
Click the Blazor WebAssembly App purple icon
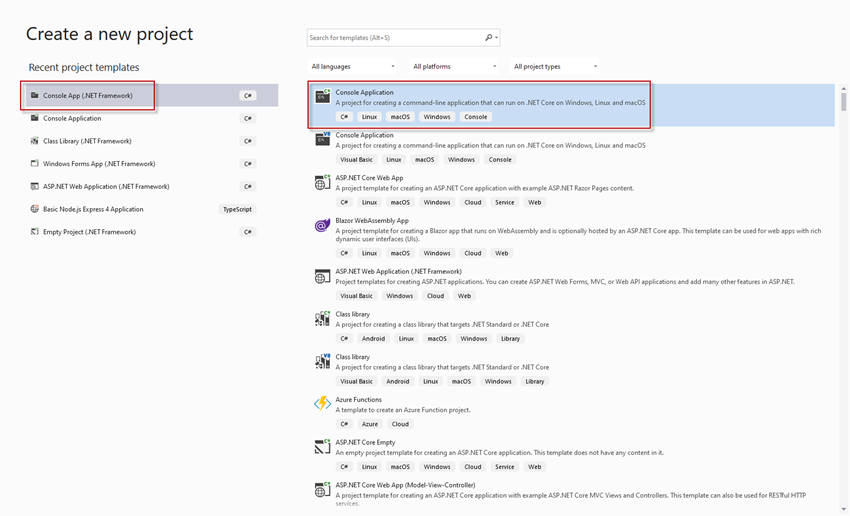point(323,225)
